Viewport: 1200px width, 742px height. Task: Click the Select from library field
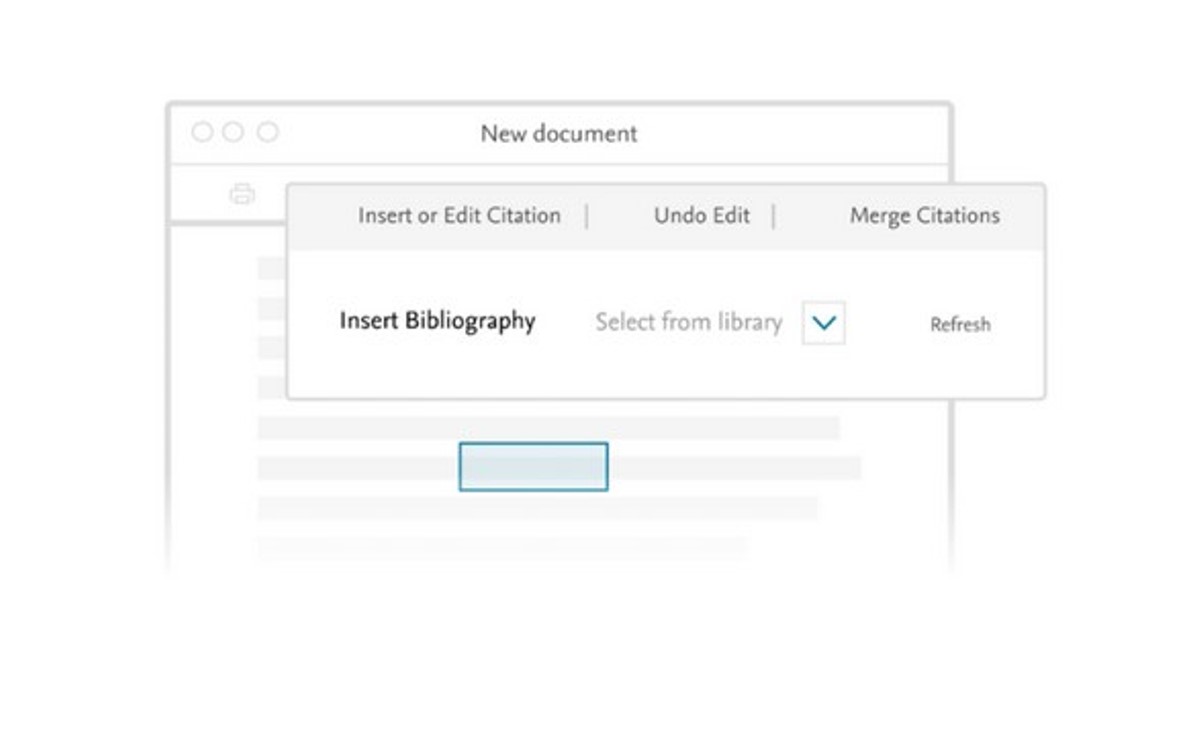(688, 322)
